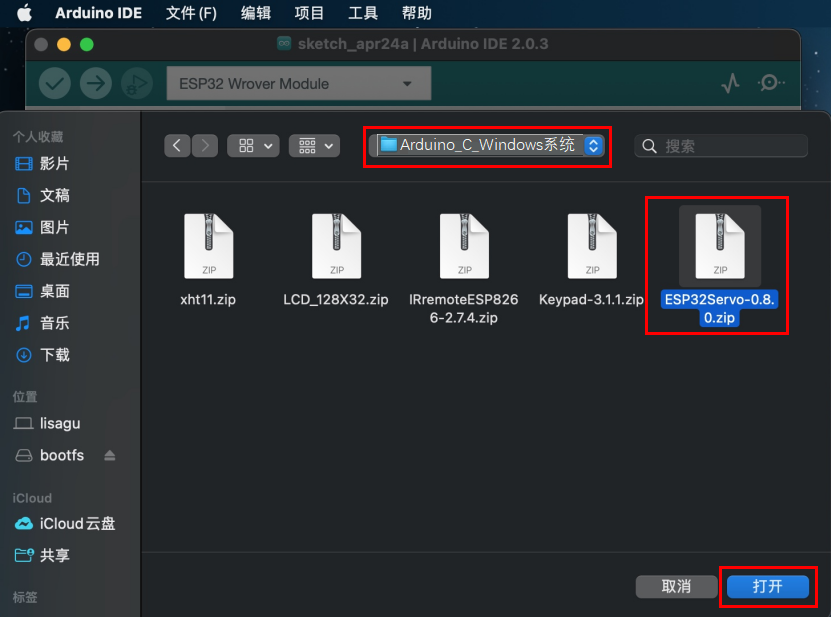The height and width of the screenshot is (617, 831).
Task: Expand the ESP32 Wrover Module board selector
Action: tap(298, 84)
